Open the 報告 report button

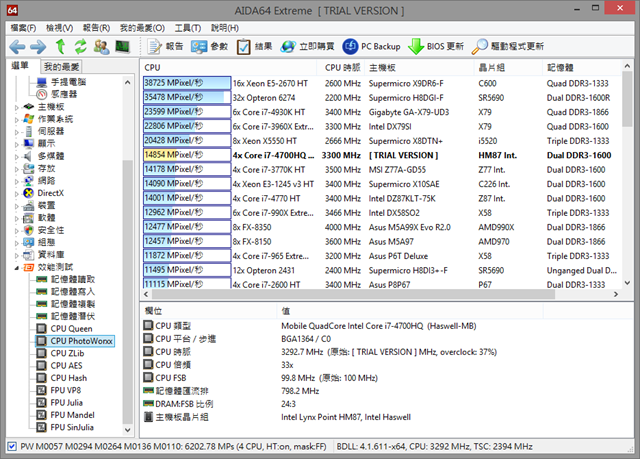point(165,47)
